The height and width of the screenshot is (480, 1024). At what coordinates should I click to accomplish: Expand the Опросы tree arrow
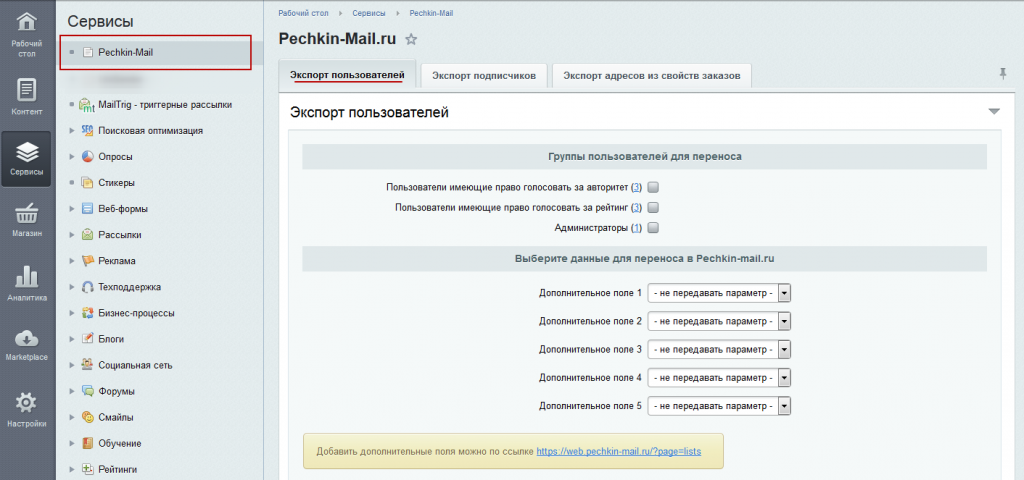[x=72, y=157]
